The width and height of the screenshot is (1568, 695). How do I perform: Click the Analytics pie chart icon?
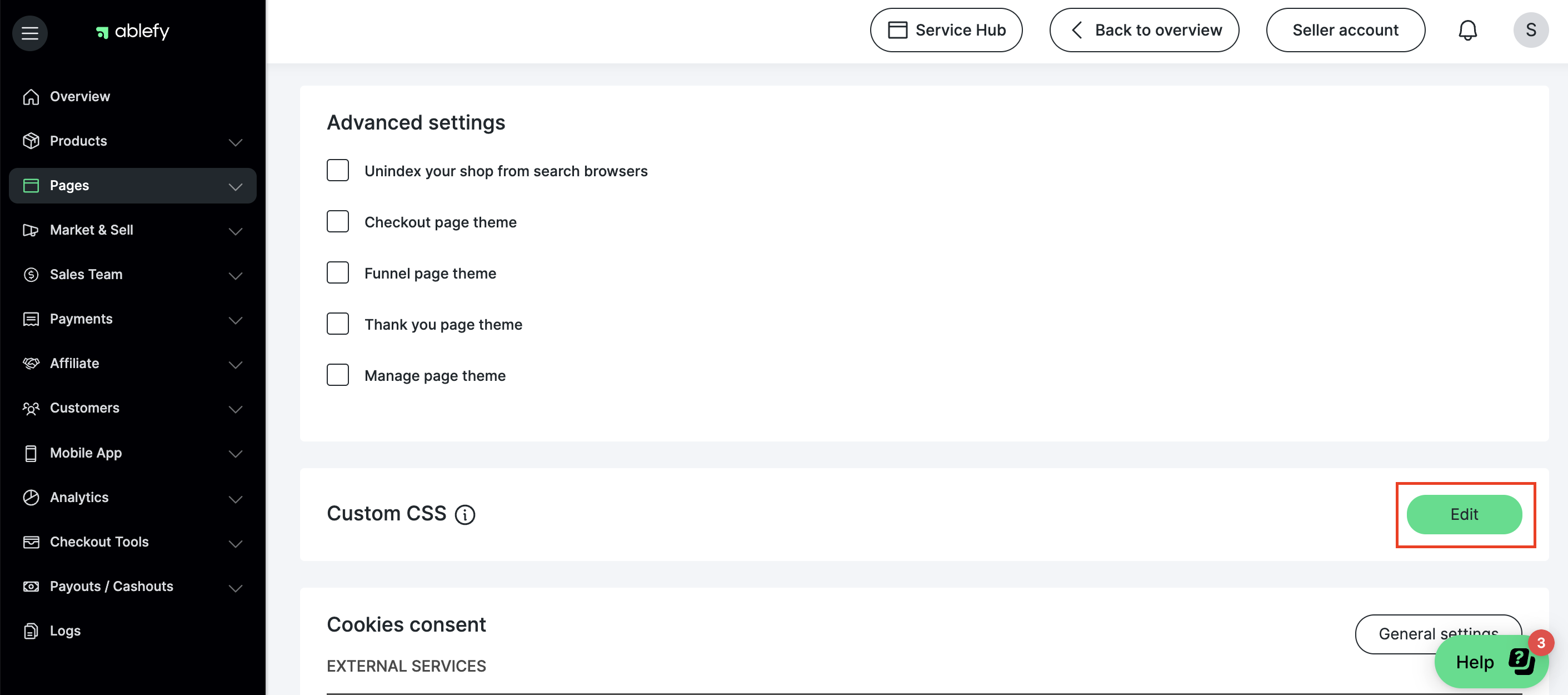pos(31,497)
